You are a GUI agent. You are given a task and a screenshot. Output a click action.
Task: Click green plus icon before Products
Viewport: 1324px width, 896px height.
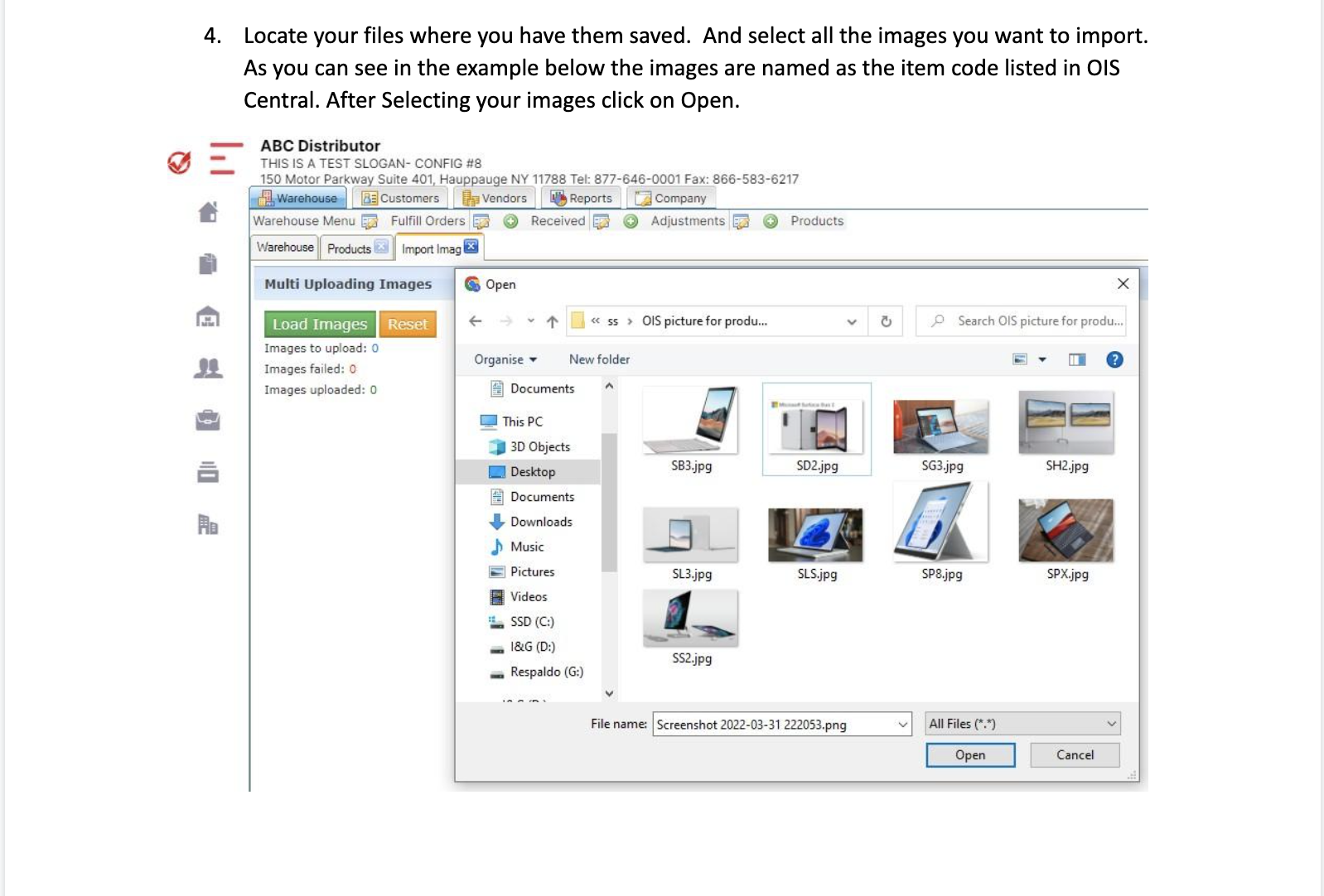(x=771, y=221)
